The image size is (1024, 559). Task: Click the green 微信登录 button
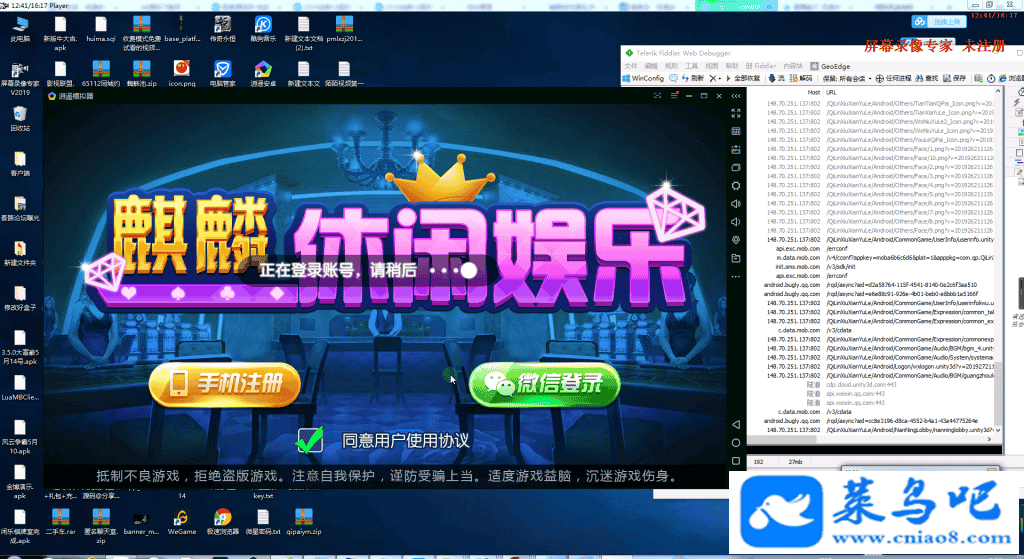pos(544,382)
